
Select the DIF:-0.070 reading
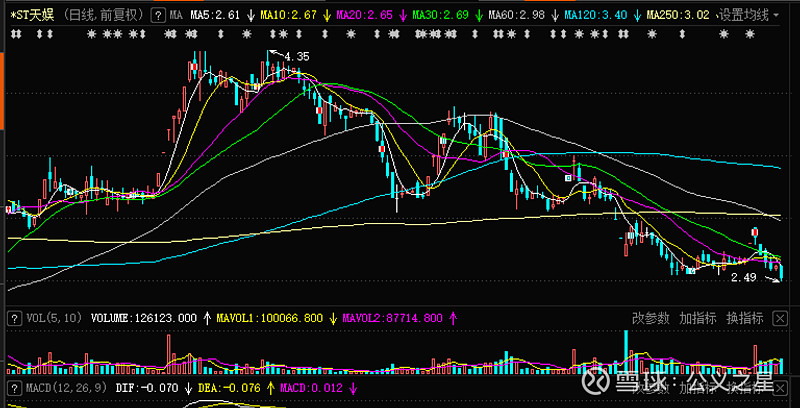pos(147,389)
